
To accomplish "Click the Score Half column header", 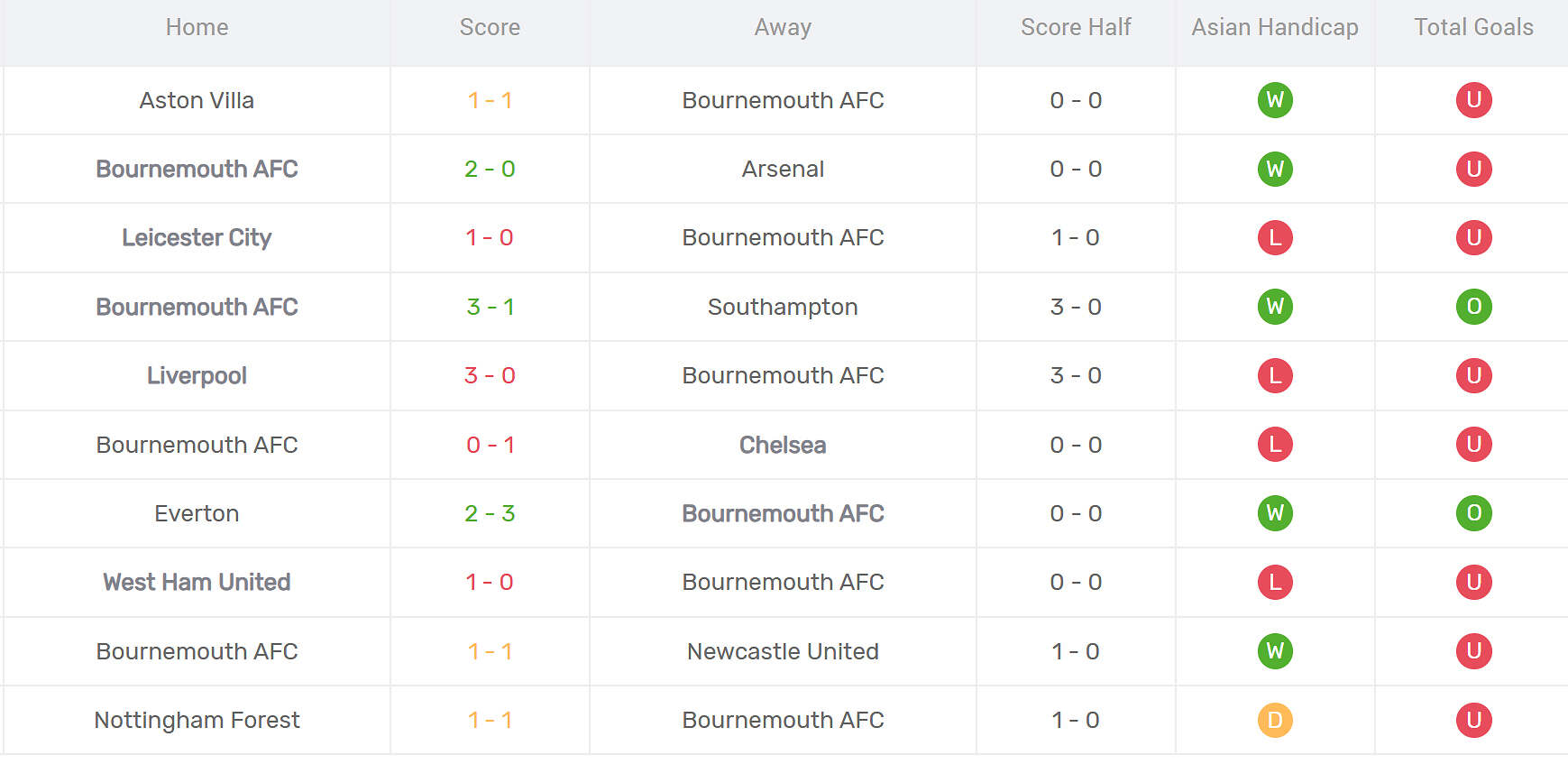I will click(x=1076, y=28).
